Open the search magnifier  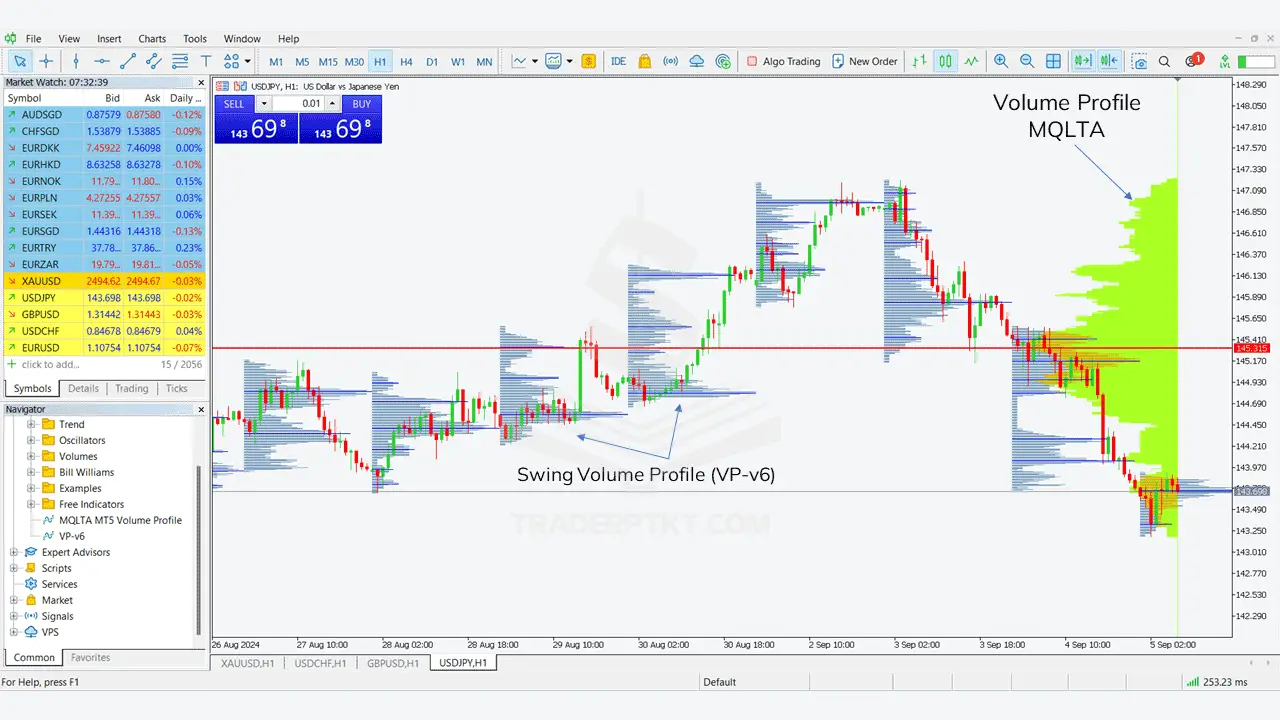click(x=1165, y=61)
